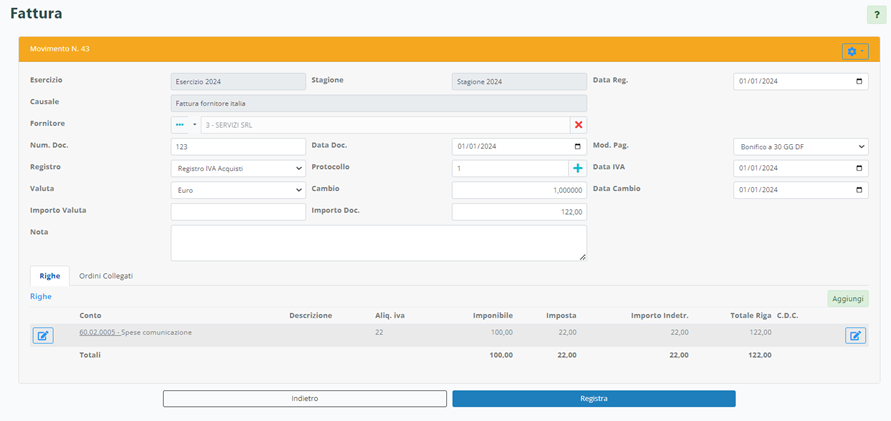Open the Fornitore lookup dots button
Screen dimensions: 891x421
coord(180,125)
